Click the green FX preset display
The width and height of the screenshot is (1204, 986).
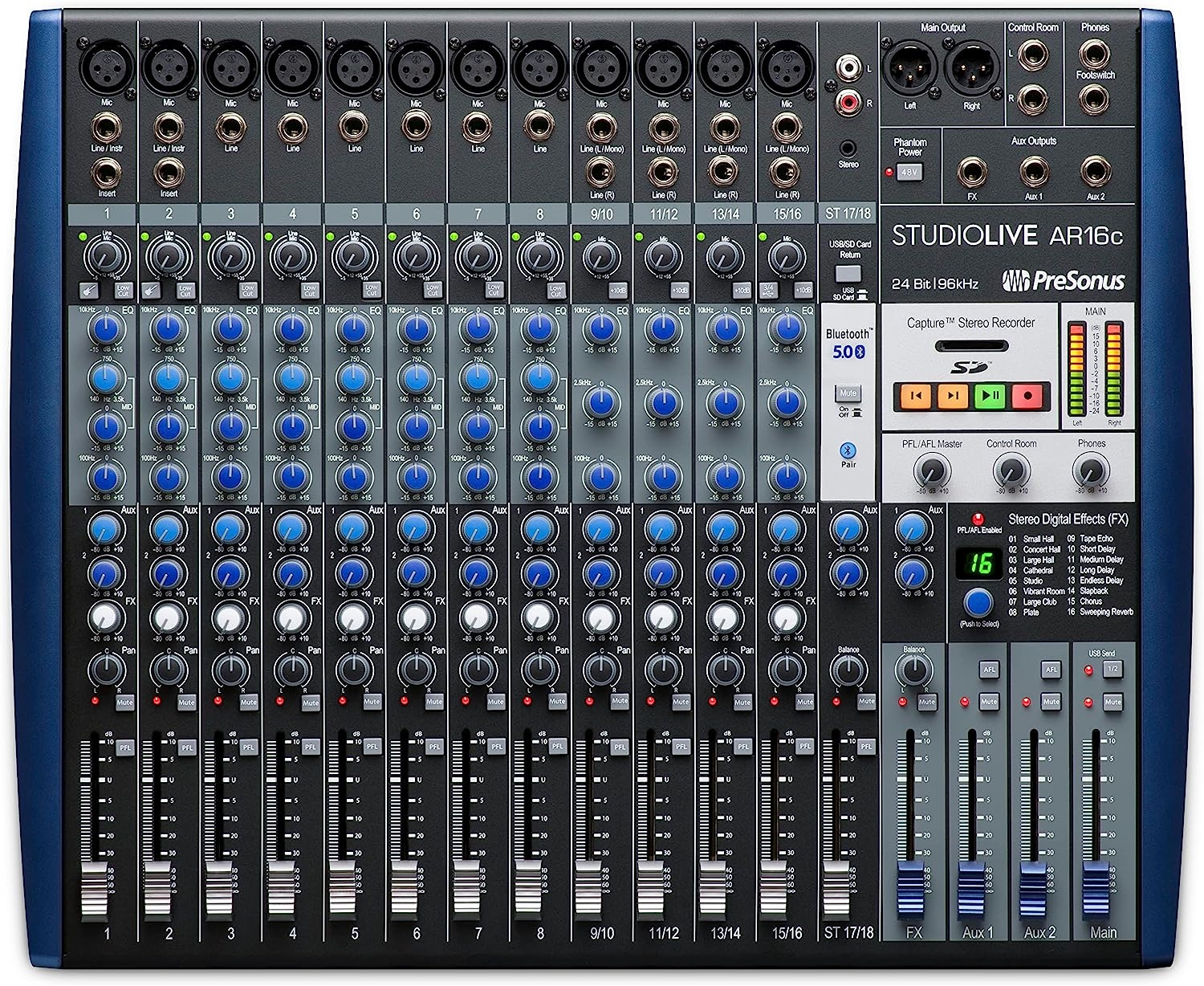[978, 563]
